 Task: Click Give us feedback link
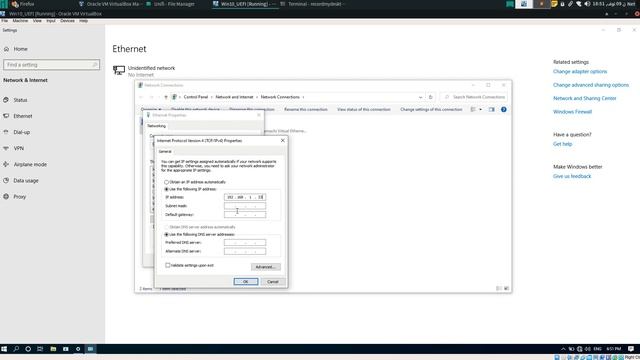coord(572,176)
